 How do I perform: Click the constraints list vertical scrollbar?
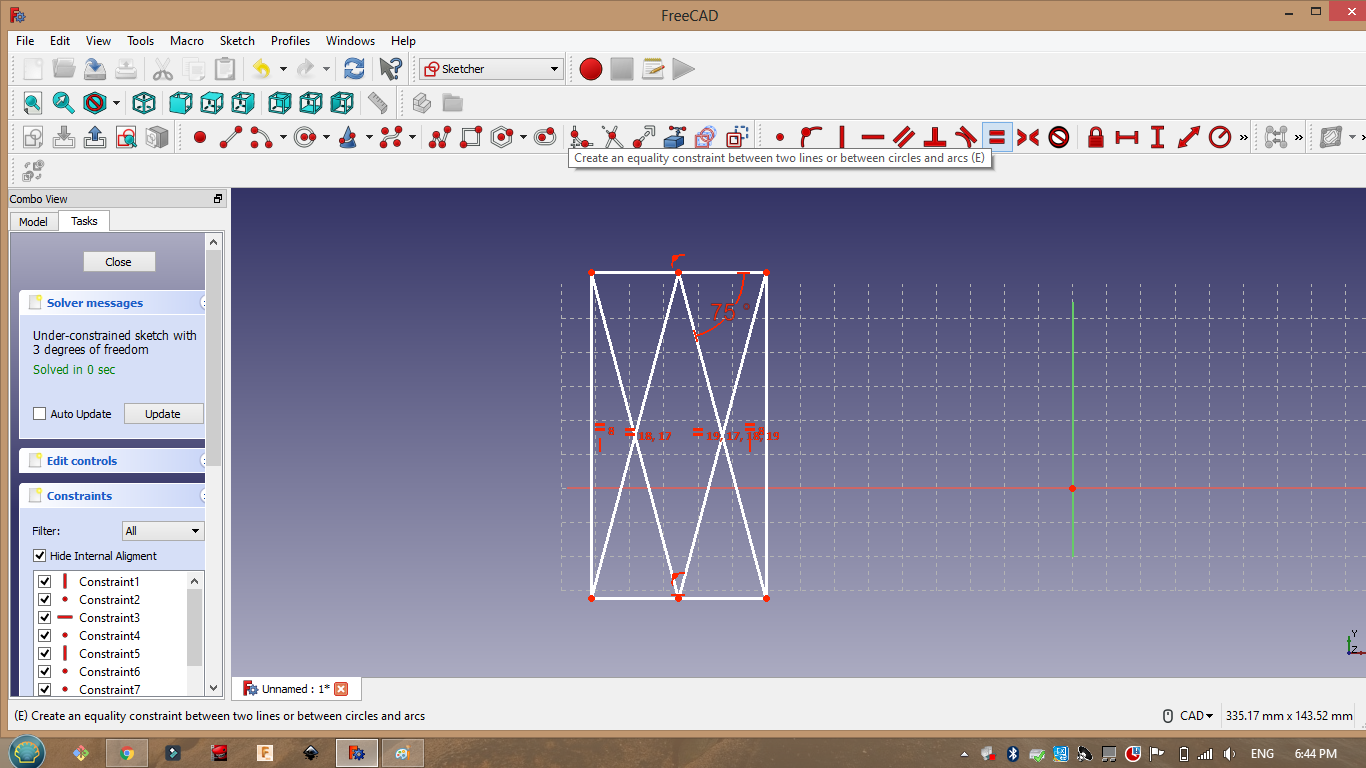pos(195,635)
